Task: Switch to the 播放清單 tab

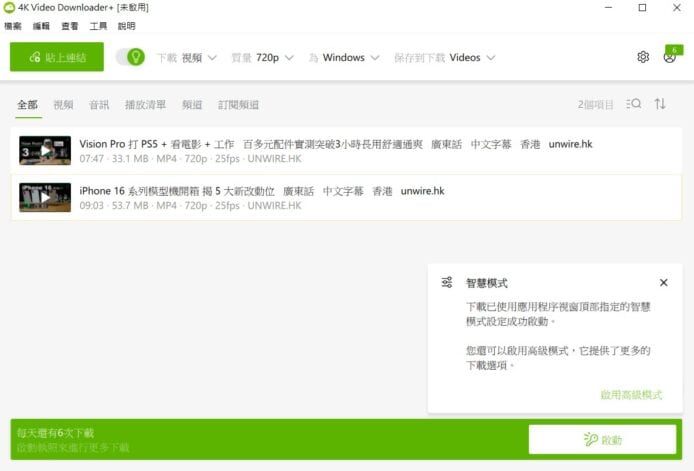Action: [x=145, y=105]
